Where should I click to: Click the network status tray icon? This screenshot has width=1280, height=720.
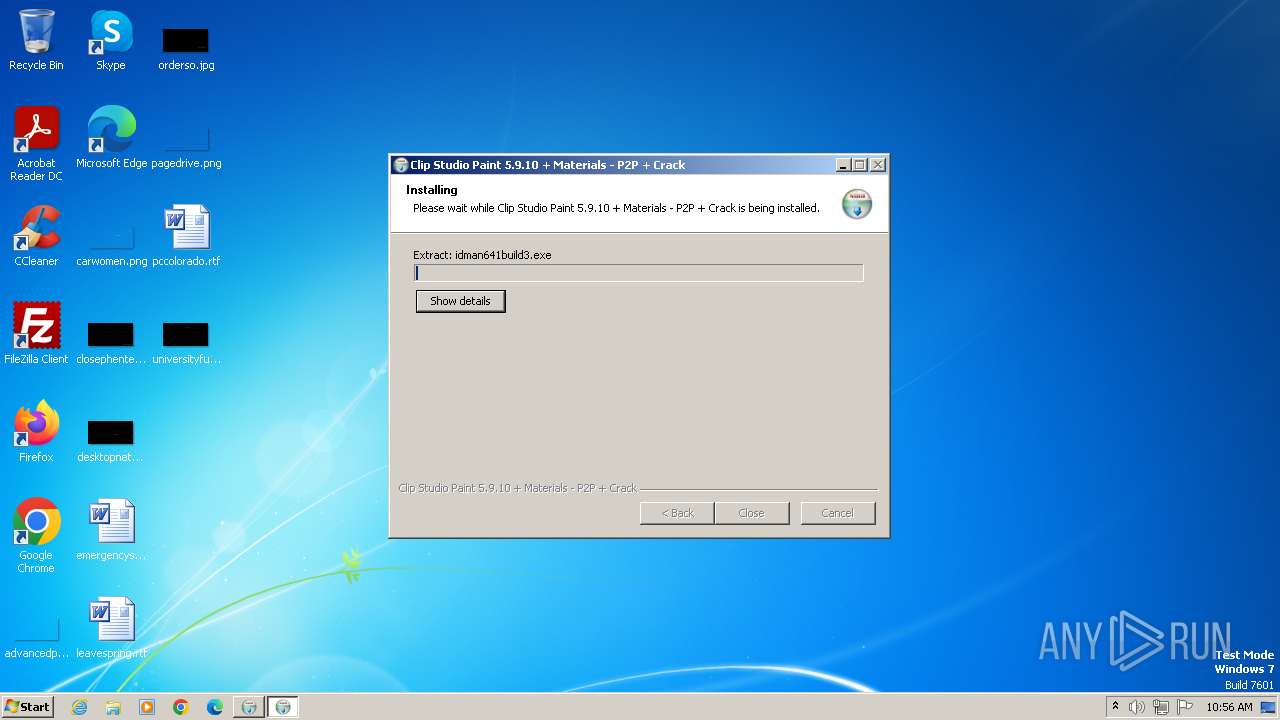point(1161,707)
